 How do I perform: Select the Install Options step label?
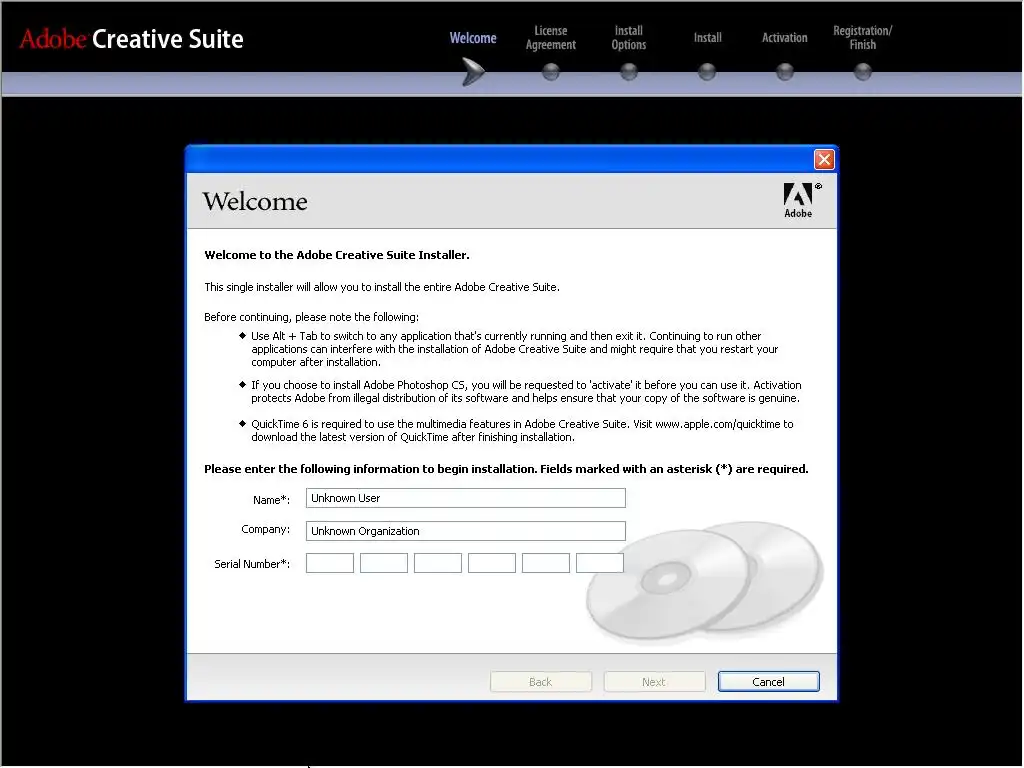pyautogui.click(x=629, y=38)
